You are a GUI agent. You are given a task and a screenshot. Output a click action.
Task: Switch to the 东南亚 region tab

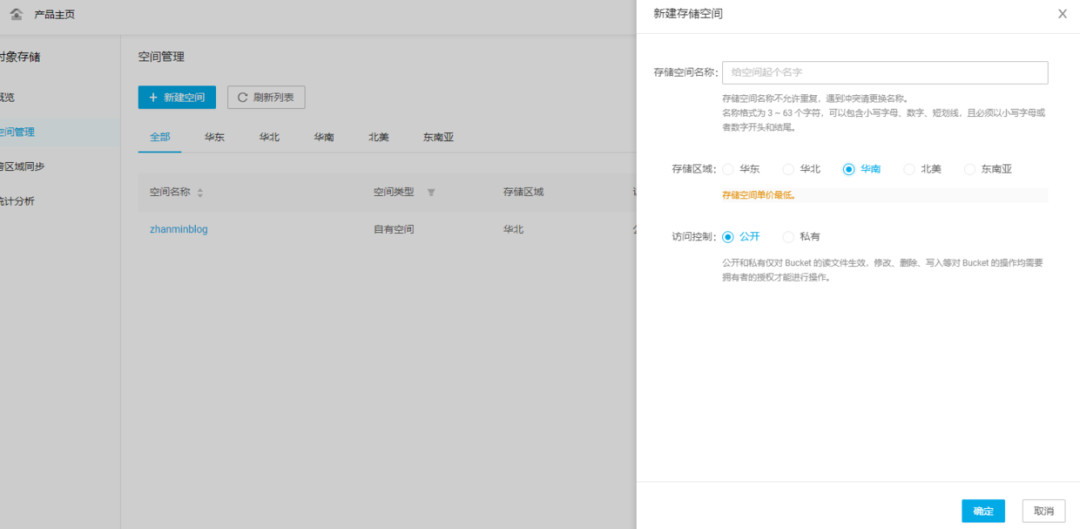coord(439,137)
